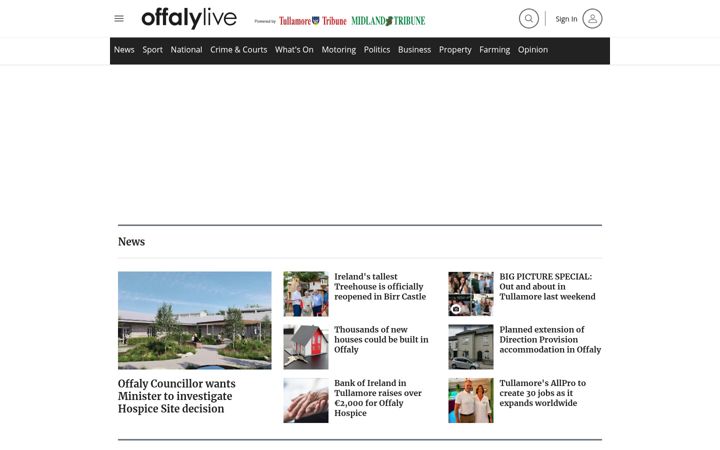The height and width of the screenshot is (450, 720).
Task: Read Direction Provision accommodation article
Action: point(550,339)
